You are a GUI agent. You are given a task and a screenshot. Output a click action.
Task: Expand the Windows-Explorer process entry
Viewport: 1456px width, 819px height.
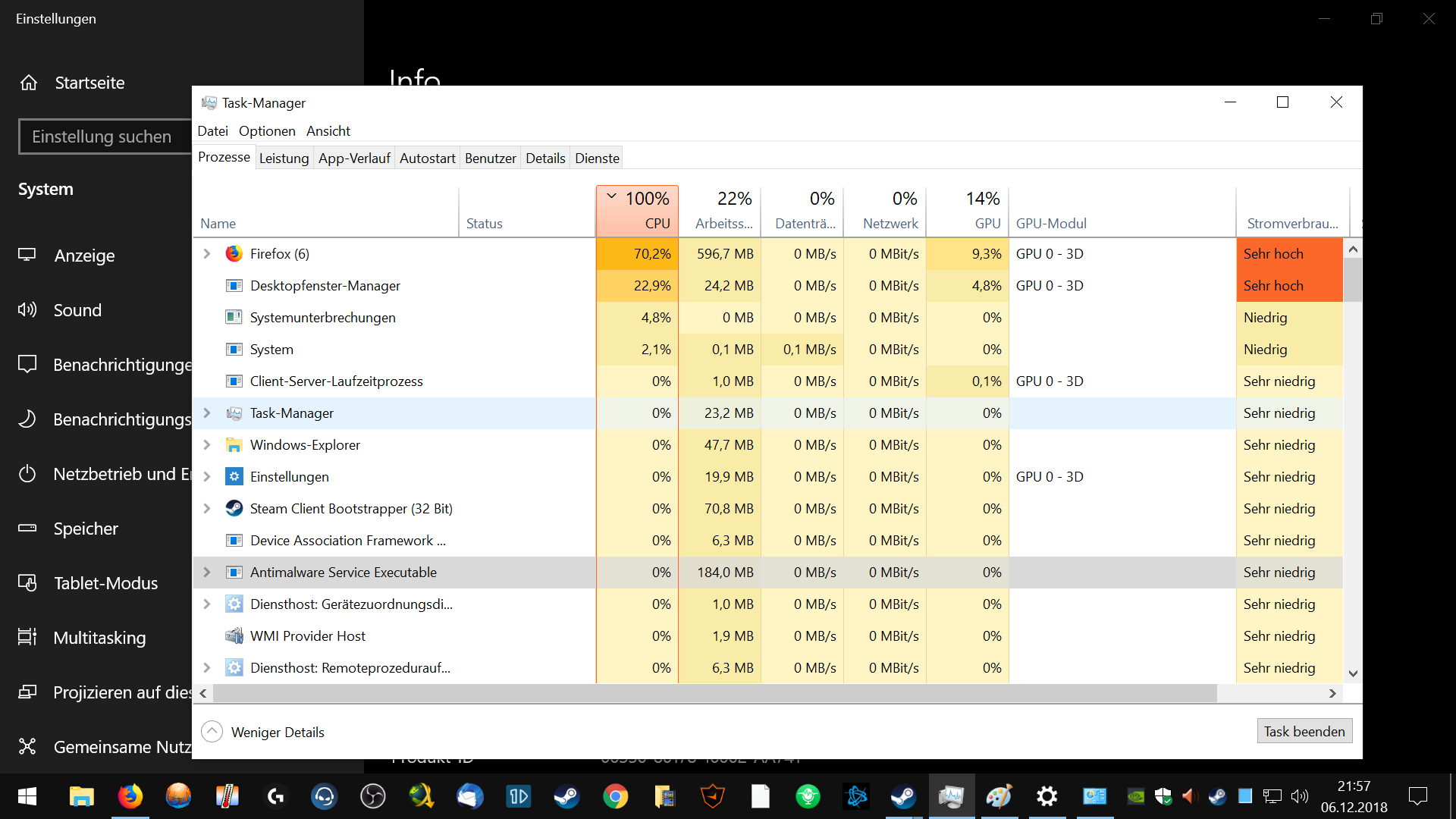pos(206,445)
